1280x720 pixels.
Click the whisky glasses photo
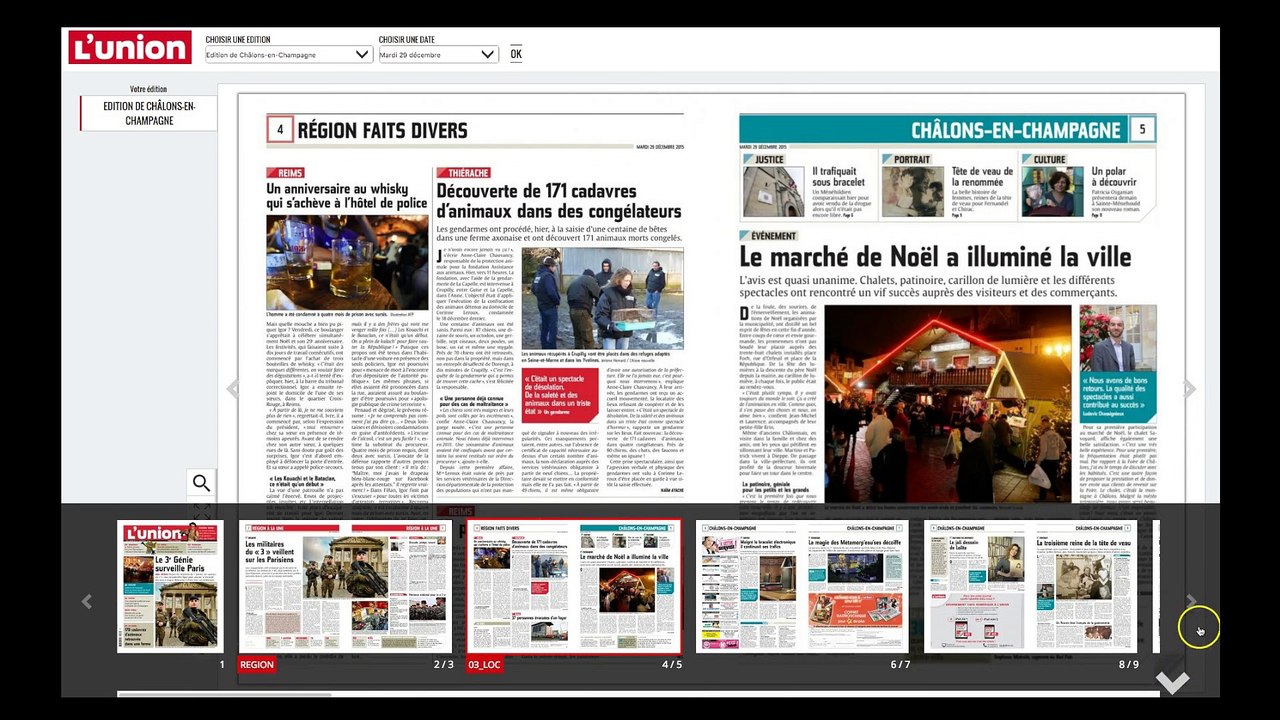[347, 262]
